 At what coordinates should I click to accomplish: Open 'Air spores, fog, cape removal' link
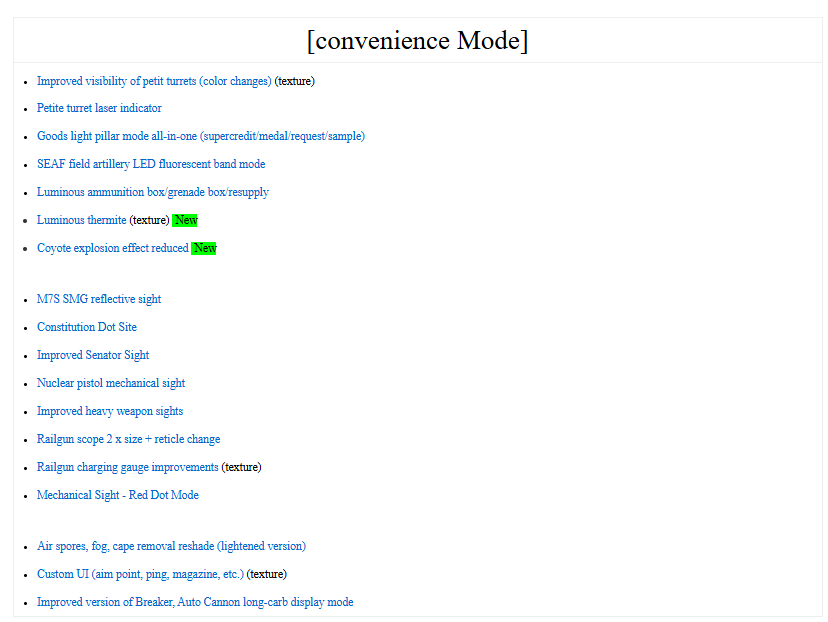[x=171, y=546]
